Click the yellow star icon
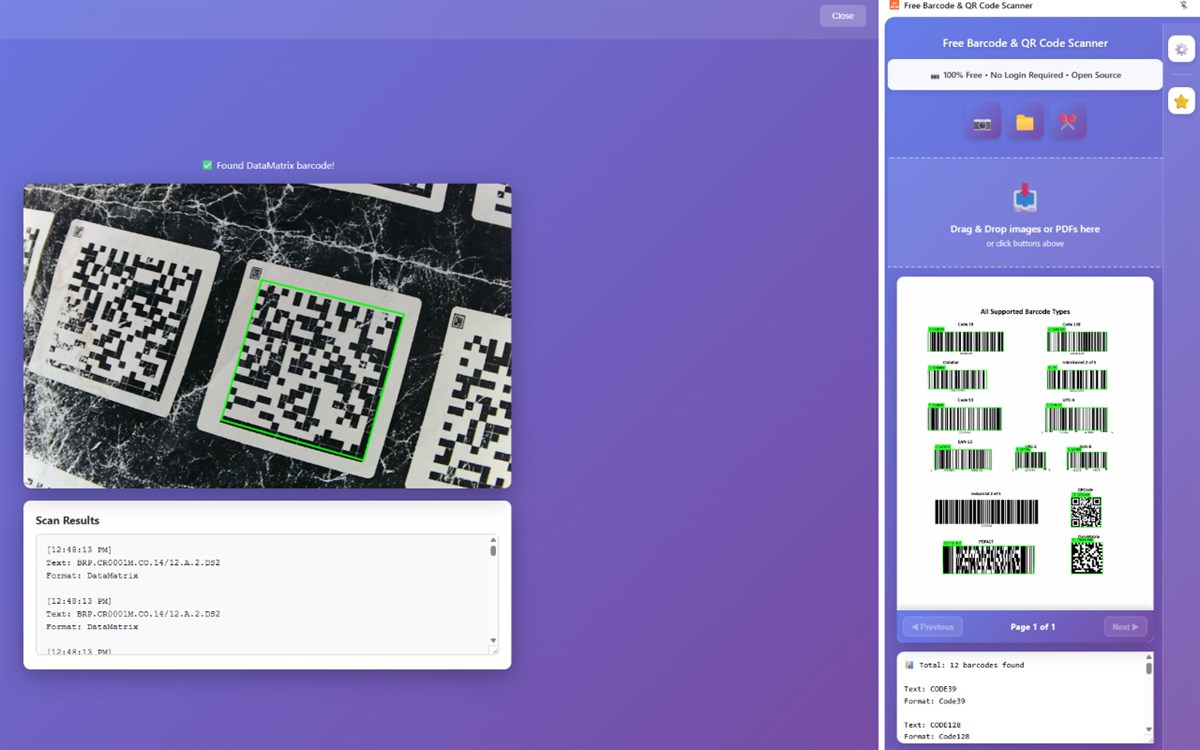The width and height of the screenshot is (1200, 750). point(1181,101)
